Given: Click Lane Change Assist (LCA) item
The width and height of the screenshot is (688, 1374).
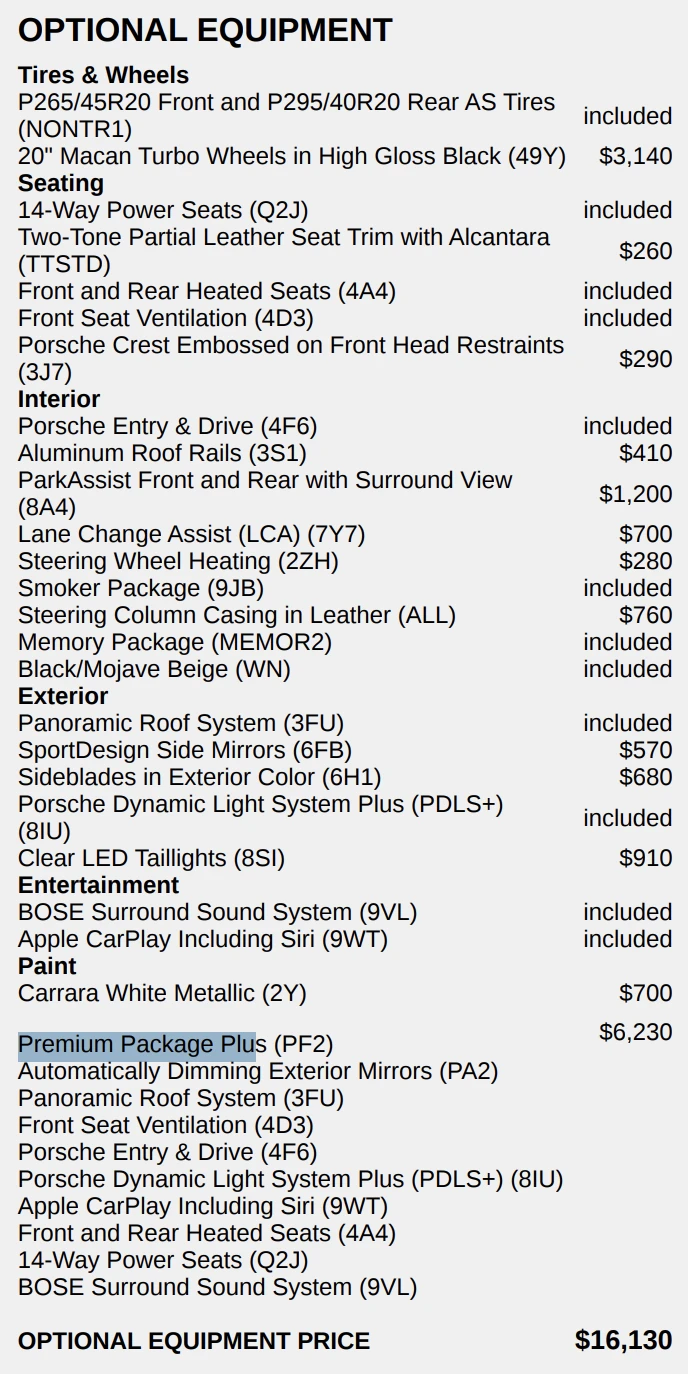Looking at the screenshot, I should pos(192,534).
